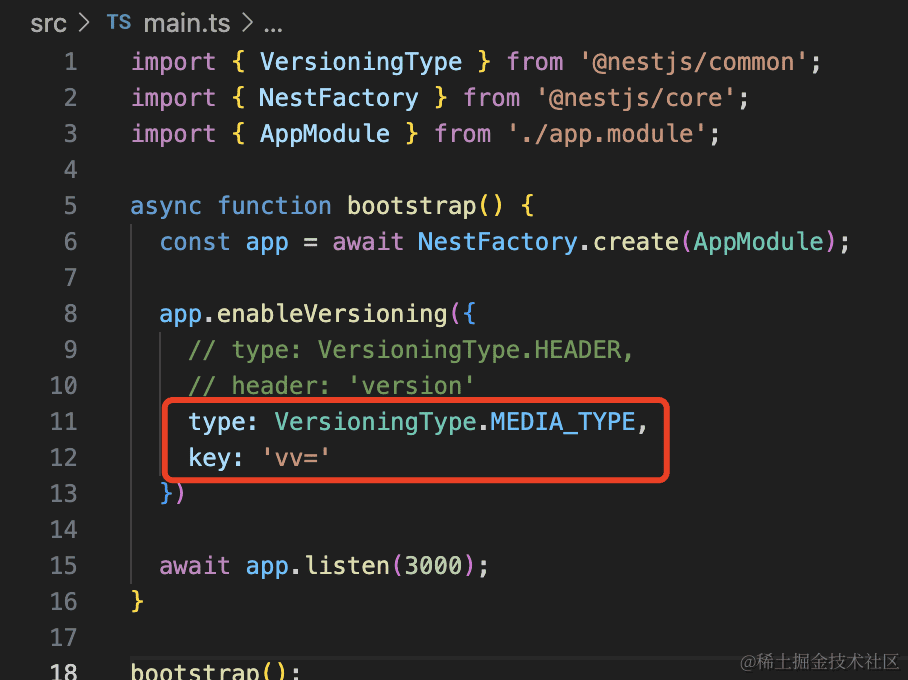Click AppModule in the line 3 import
908x680 pixels.
pyautogui.click(x=325, y=134)
